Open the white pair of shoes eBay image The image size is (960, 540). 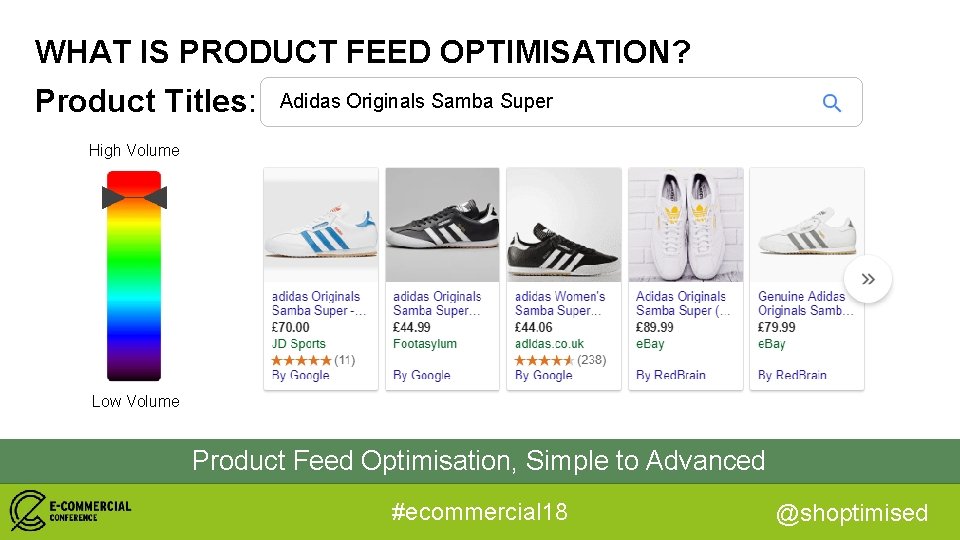pos(686,225)
